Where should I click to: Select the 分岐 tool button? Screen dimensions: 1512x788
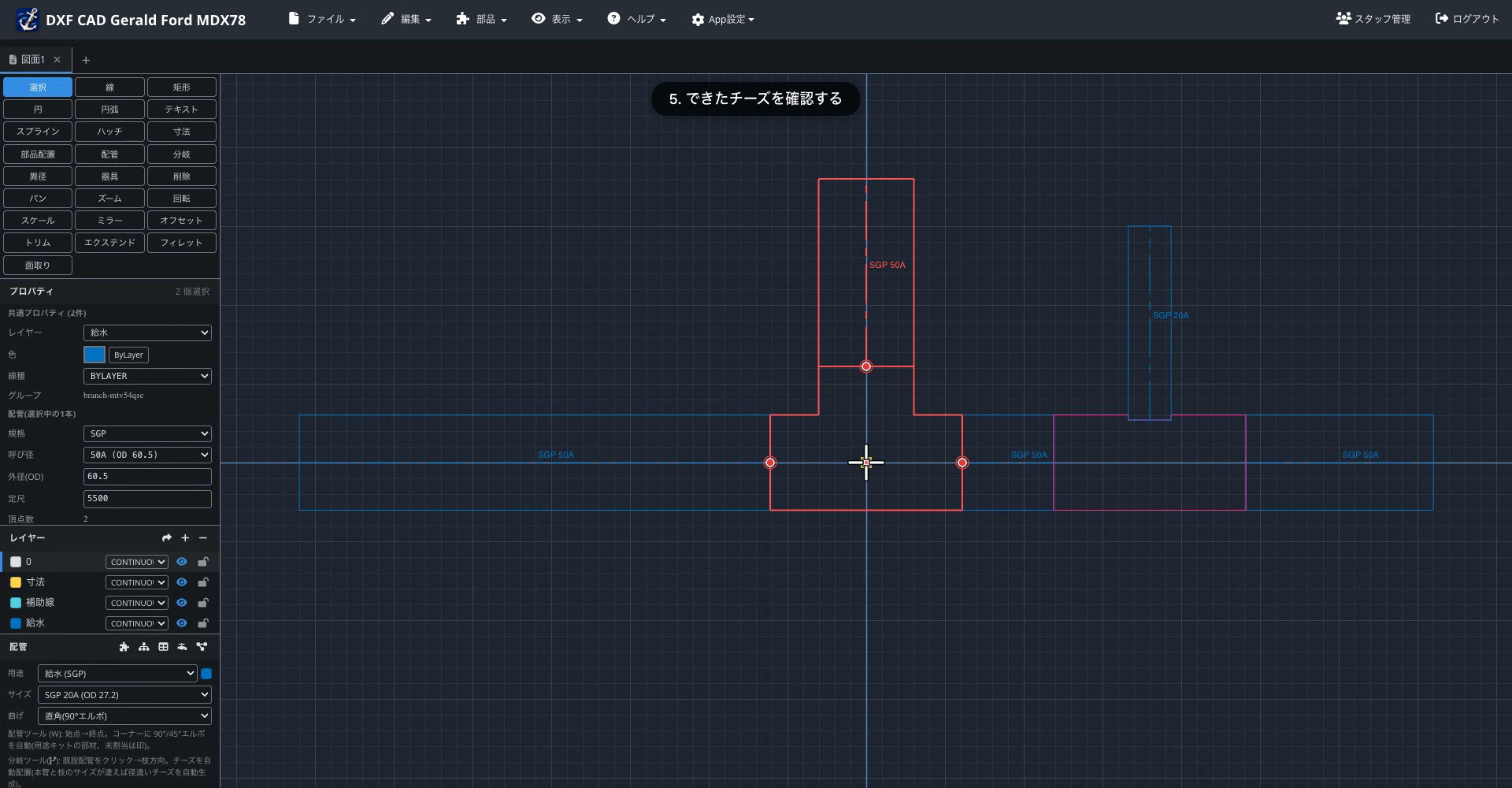[x=182, y=154]
